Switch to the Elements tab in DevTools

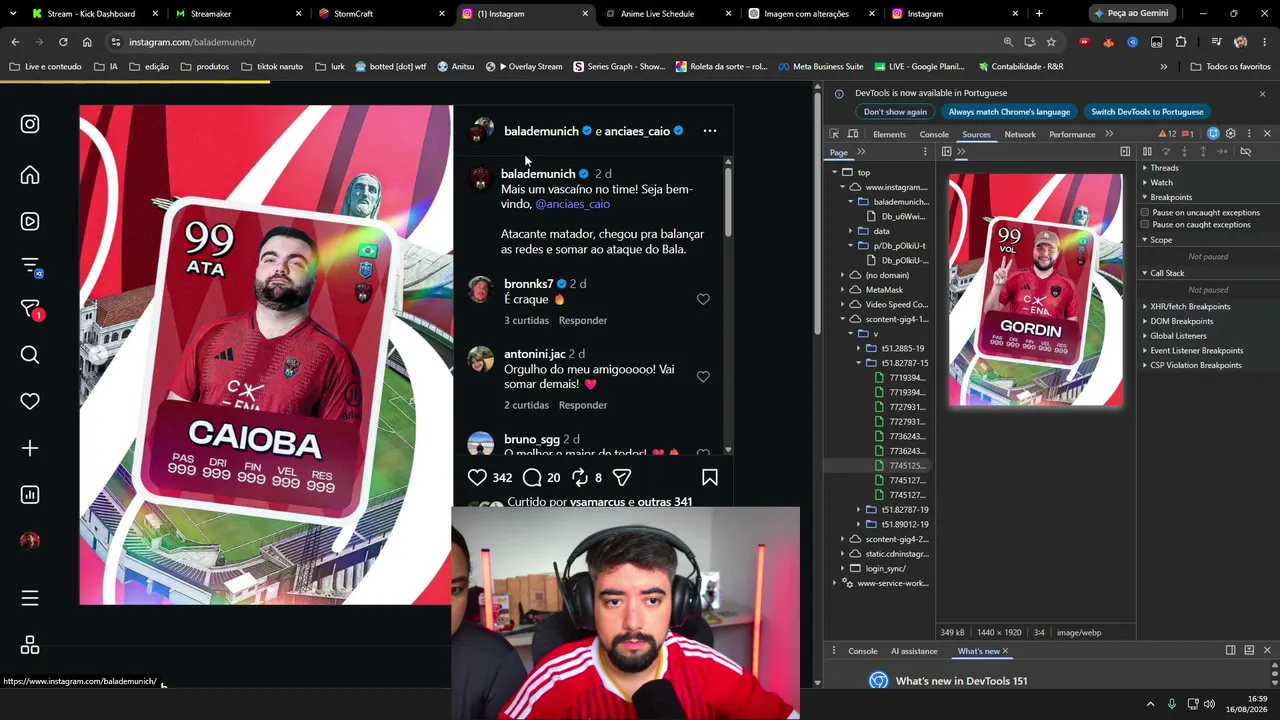click(889, 134)
